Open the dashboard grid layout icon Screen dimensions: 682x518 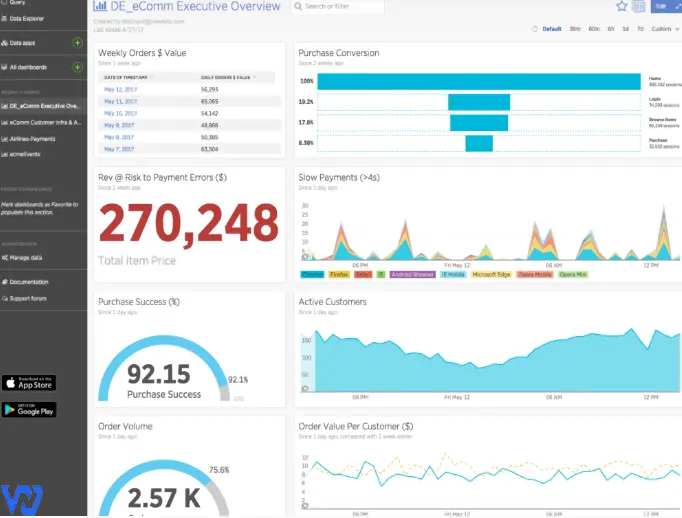click(639, 7)
